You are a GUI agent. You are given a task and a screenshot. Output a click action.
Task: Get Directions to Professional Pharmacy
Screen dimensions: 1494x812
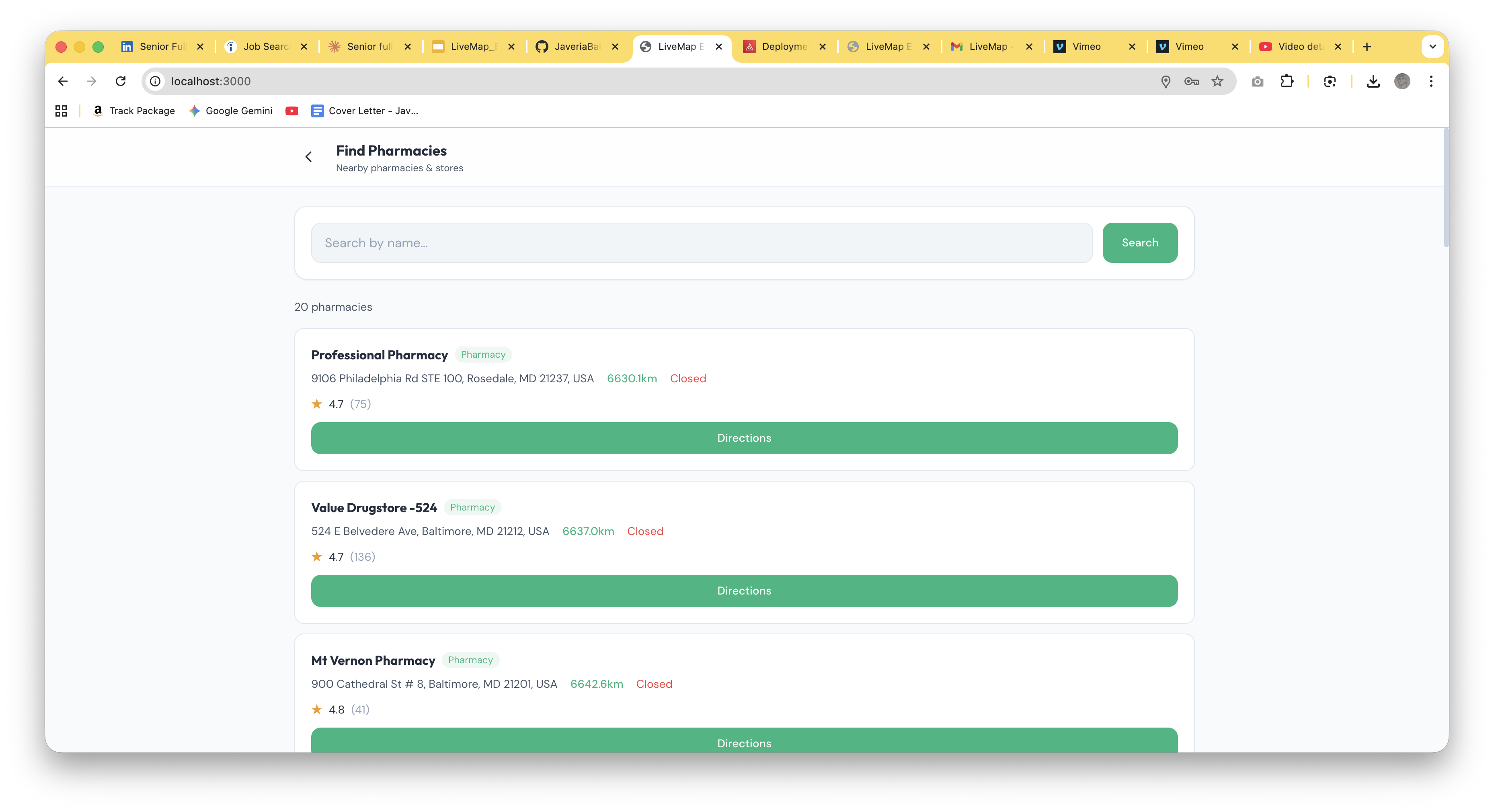click(744, 438)
